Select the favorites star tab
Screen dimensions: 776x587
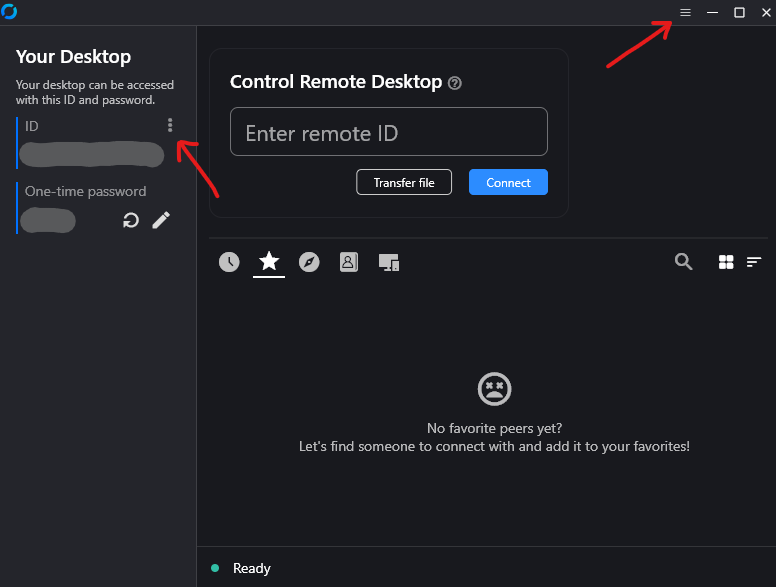(269, 262)
